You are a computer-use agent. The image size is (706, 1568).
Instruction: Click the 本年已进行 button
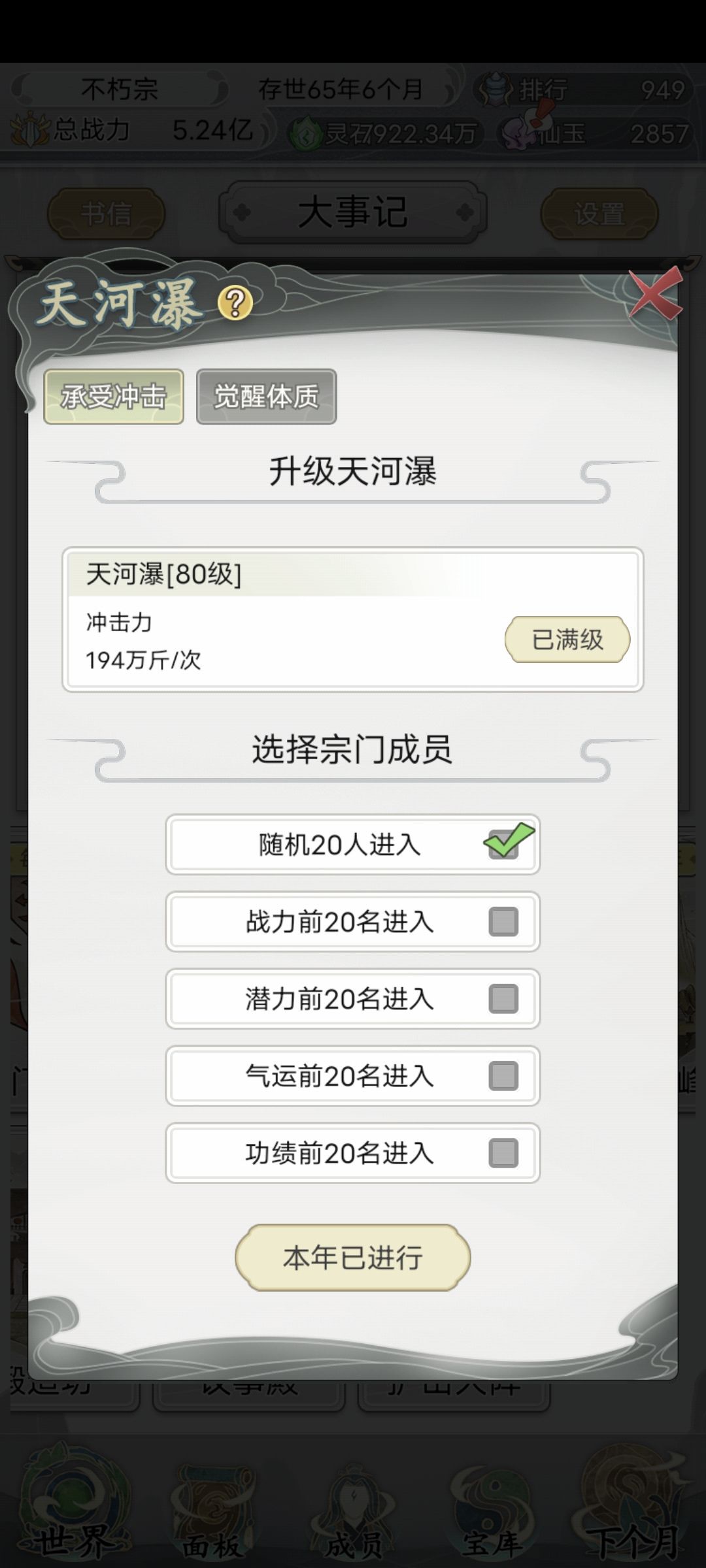coord(352,1256)
